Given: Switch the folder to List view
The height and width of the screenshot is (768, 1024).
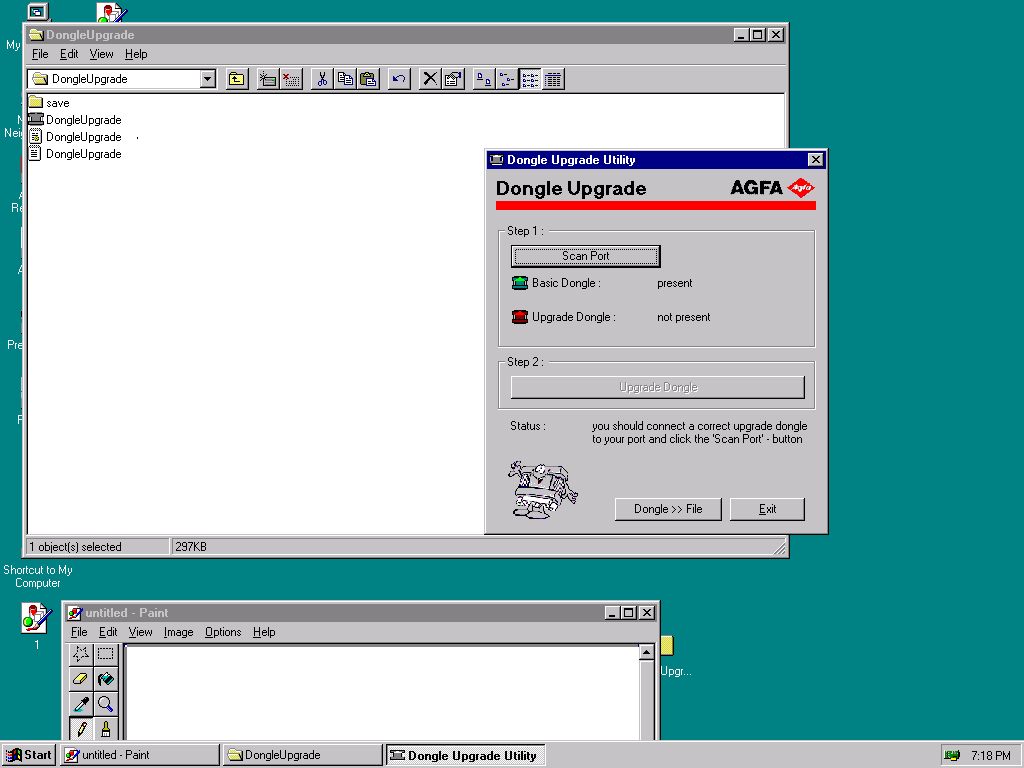Looking at the screenshot, I should coord(530,79).
